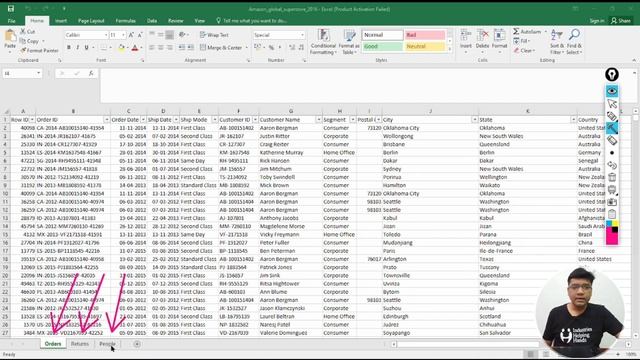Switch to the View tab
This screenshot has height=360, width=640.
coord(200,21)
